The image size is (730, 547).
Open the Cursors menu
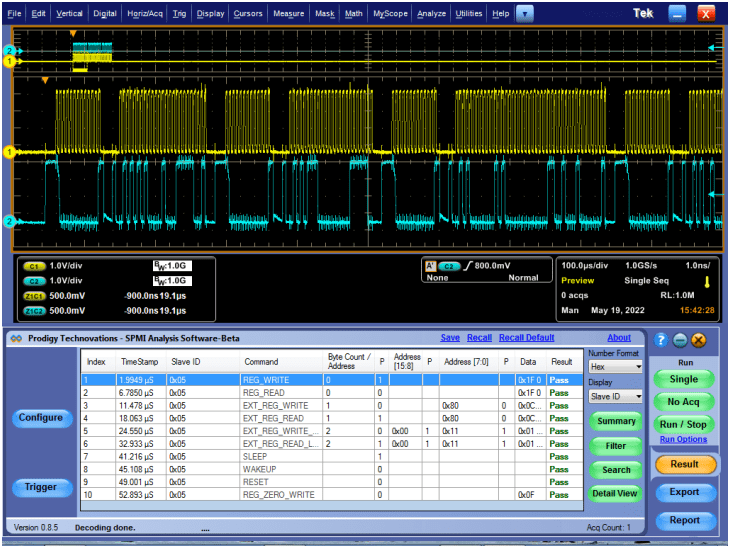[x=248, y=14]
